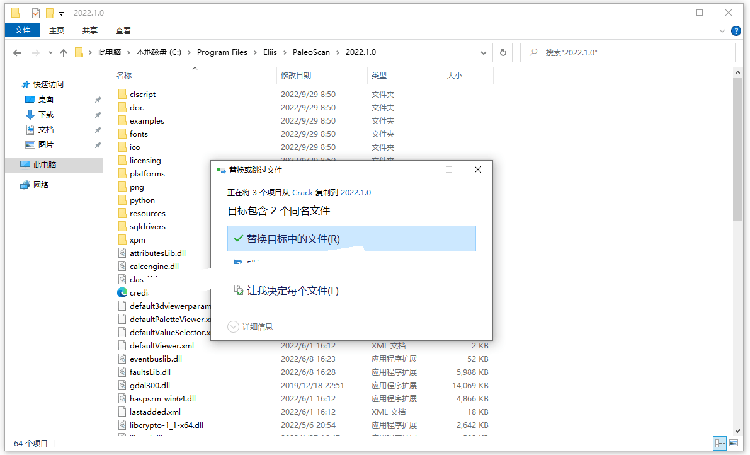Viewport: 750px width, 455px height.
Task: Switch to details view layout icon
Action: (x=719, y=443)
